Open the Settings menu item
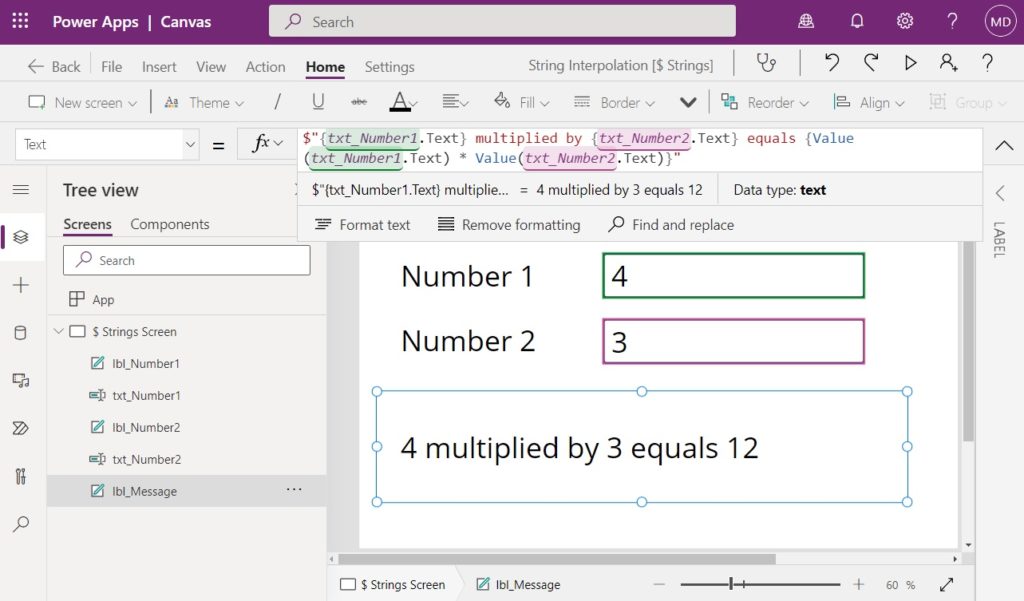1024x601 pixels. pyautogui.click(x=389, y=67)
